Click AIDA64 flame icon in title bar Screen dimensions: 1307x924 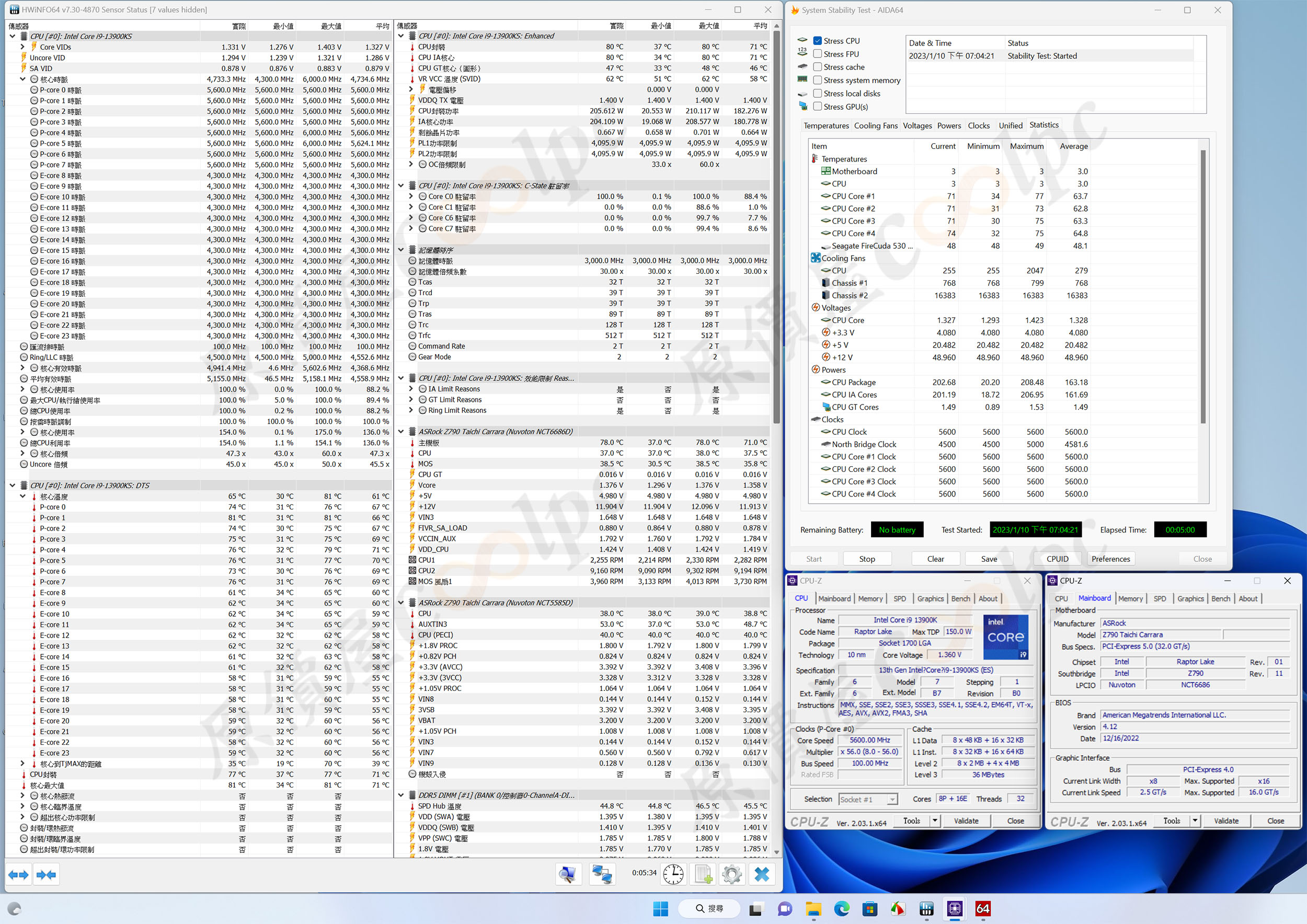coord(795,10)
